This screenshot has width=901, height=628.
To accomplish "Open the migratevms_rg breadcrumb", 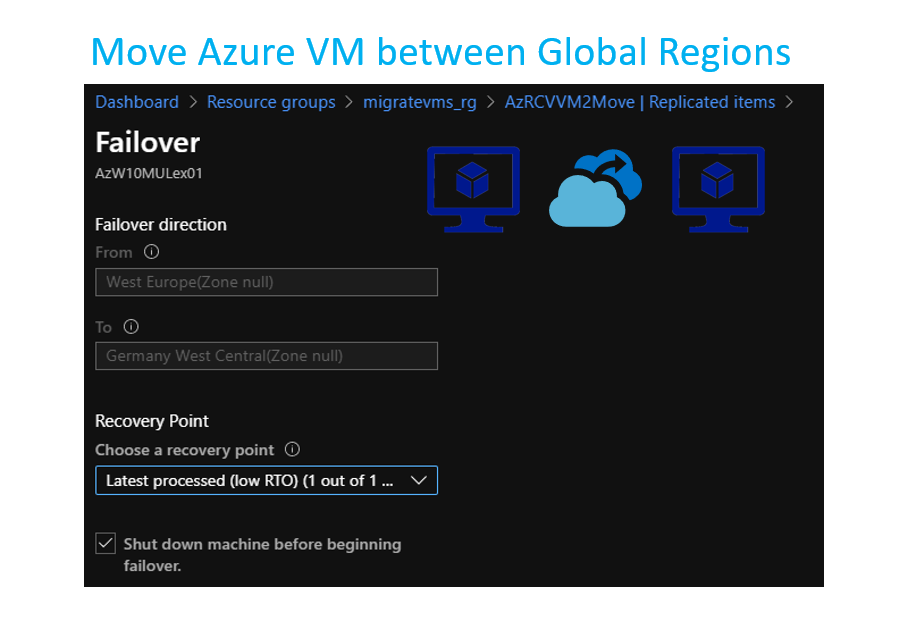I will (x=419, y=102).
